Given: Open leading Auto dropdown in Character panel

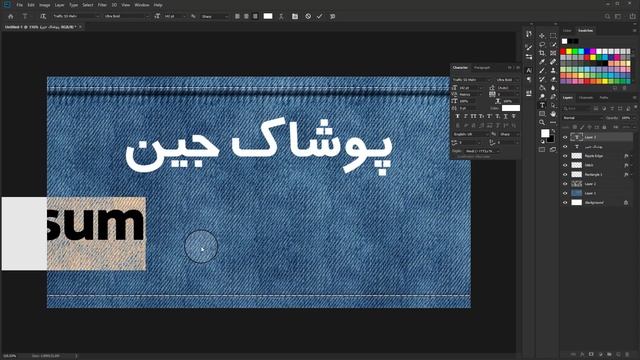Looking at the screenshot, I should tap(508, 88).
